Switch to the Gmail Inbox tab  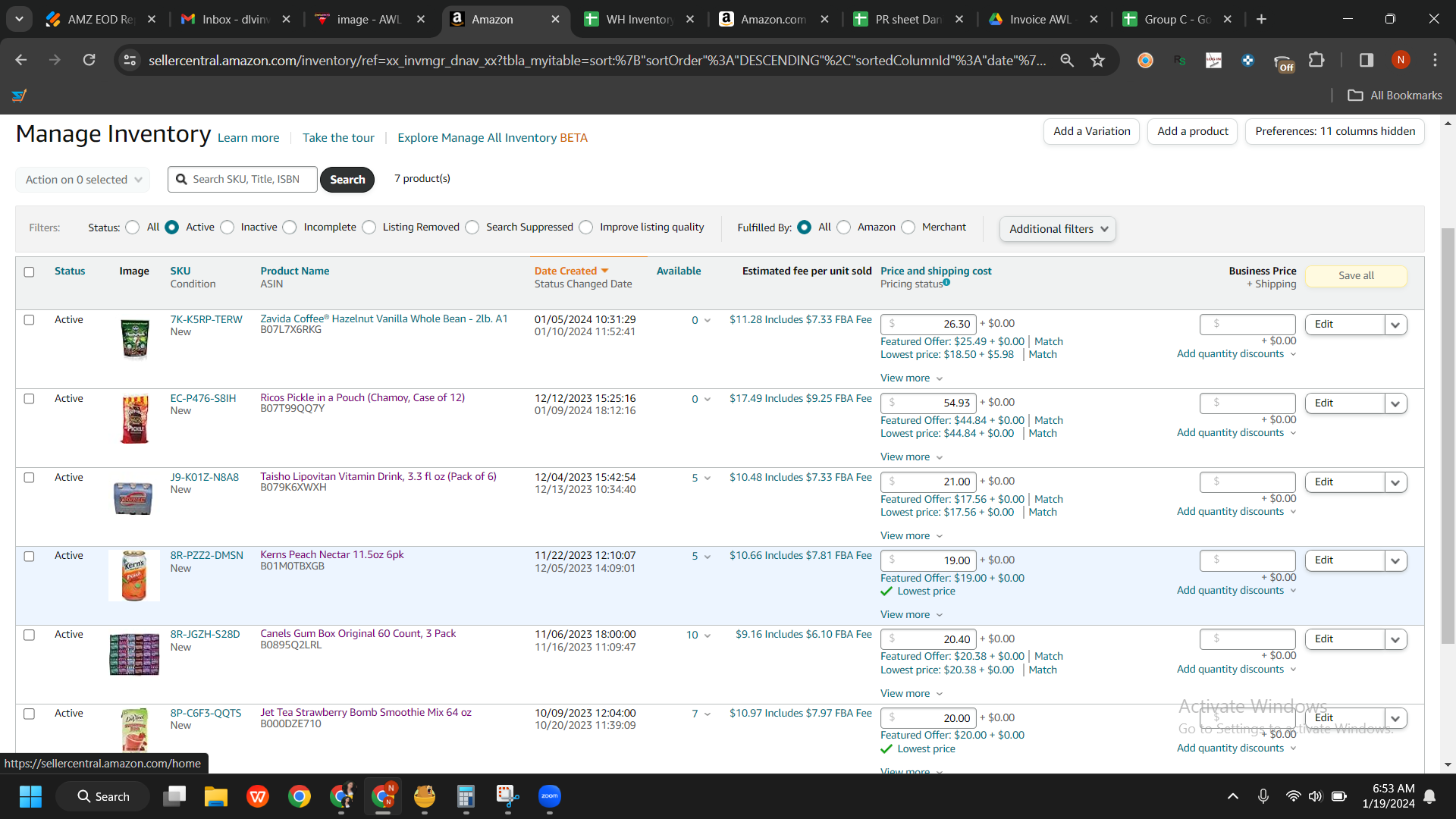pos(235,19)
